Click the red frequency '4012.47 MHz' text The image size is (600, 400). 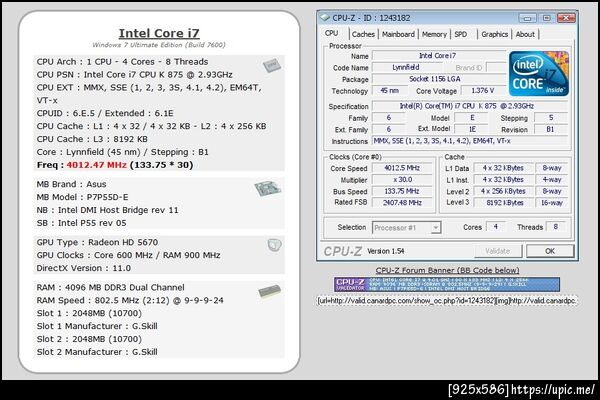96,165
